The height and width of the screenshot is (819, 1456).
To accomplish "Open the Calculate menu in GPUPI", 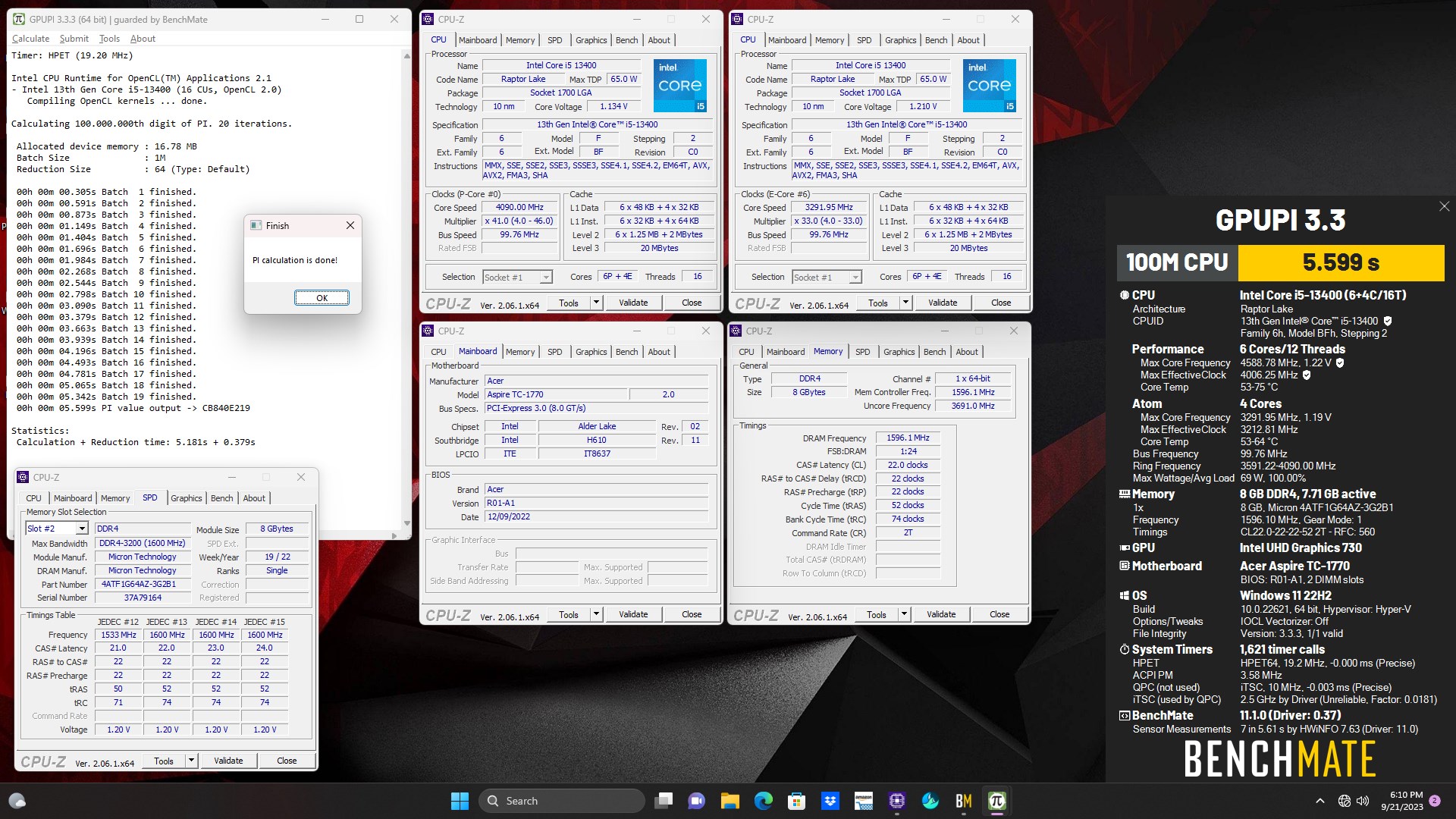I will click(30, 39).
